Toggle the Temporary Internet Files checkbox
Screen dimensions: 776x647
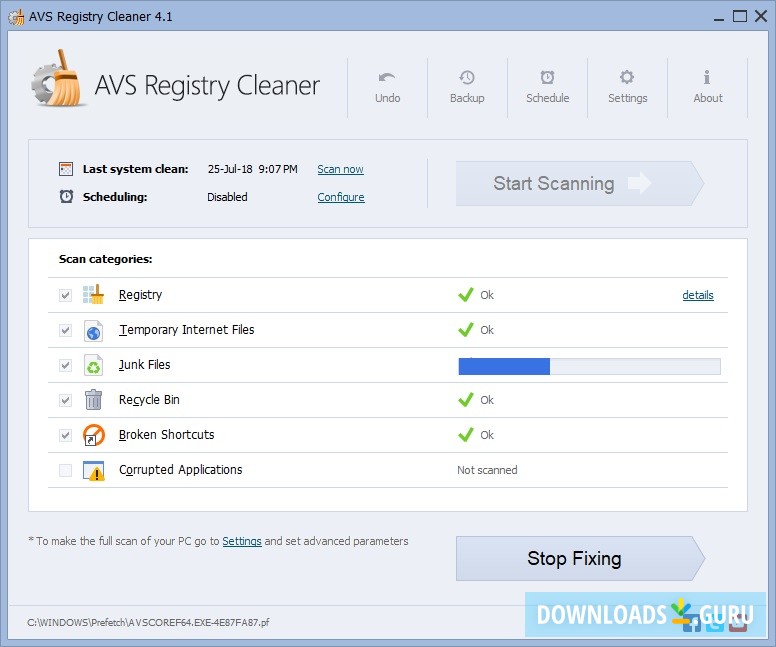coord(65,330)
